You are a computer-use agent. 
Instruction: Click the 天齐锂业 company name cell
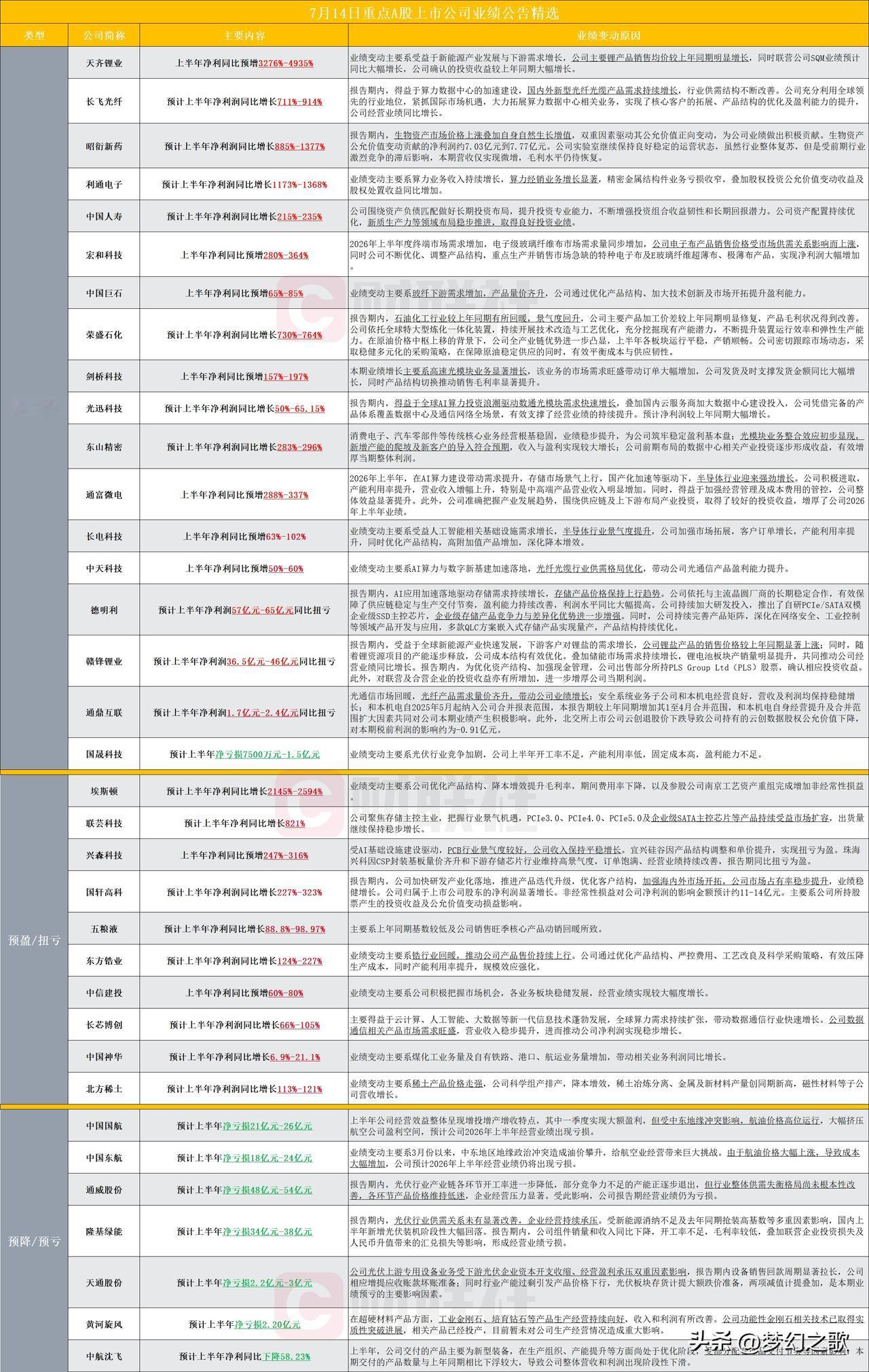coord(104,63)
